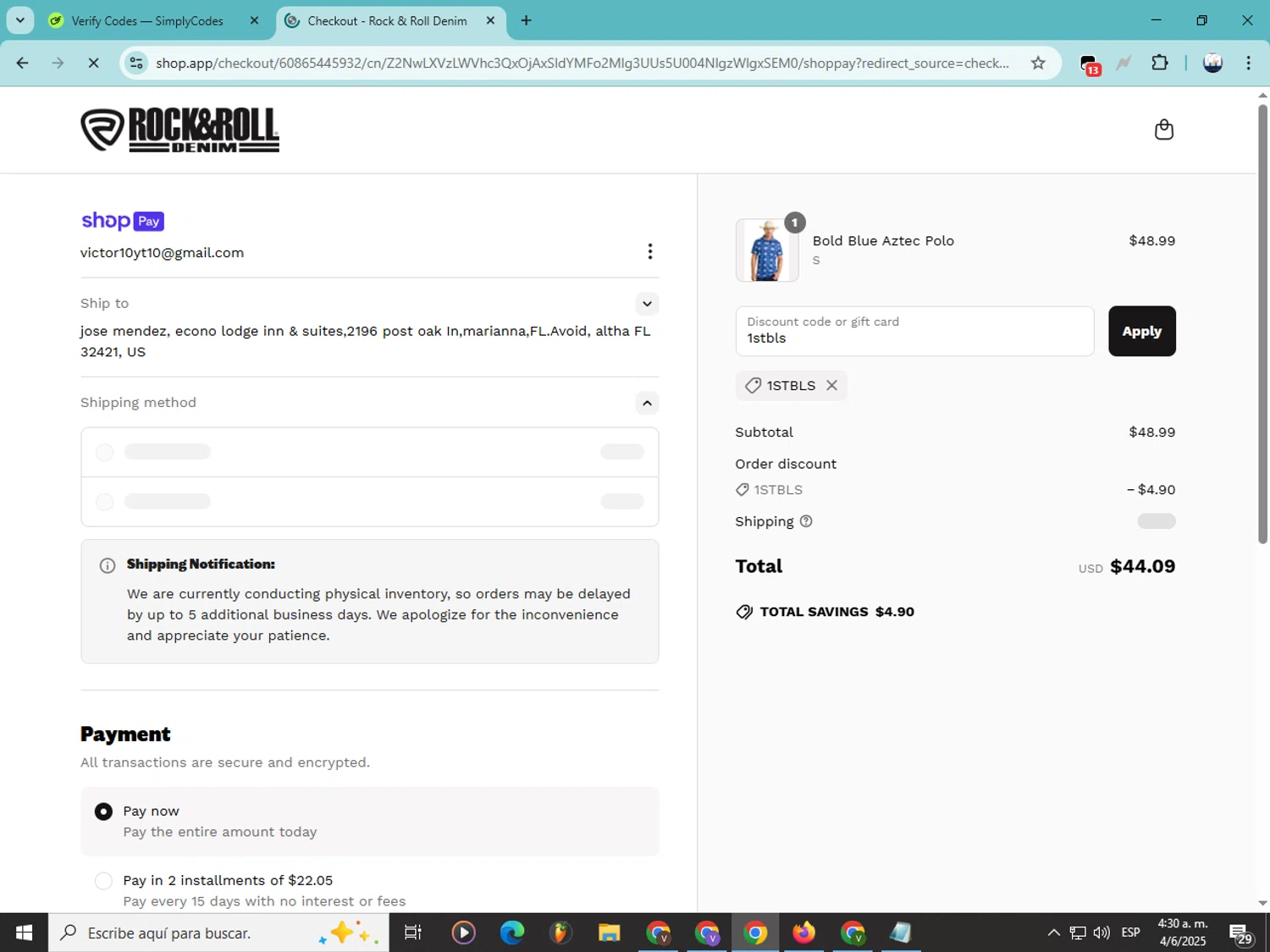
Task: Open the tab search dropdown arrow
Action: (x=20, y=20)
